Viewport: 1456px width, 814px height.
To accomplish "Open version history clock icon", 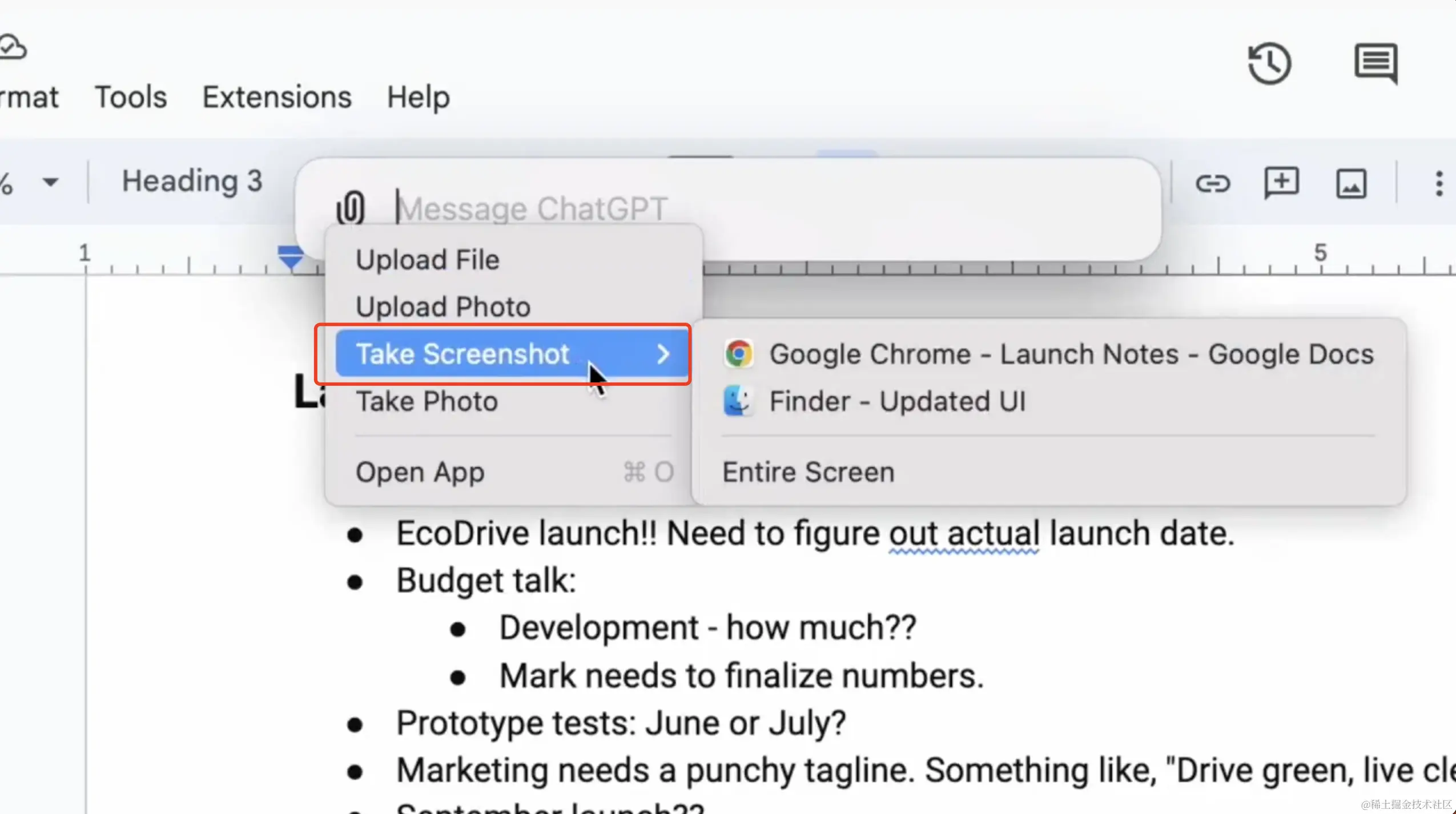I will (1269, 63).
